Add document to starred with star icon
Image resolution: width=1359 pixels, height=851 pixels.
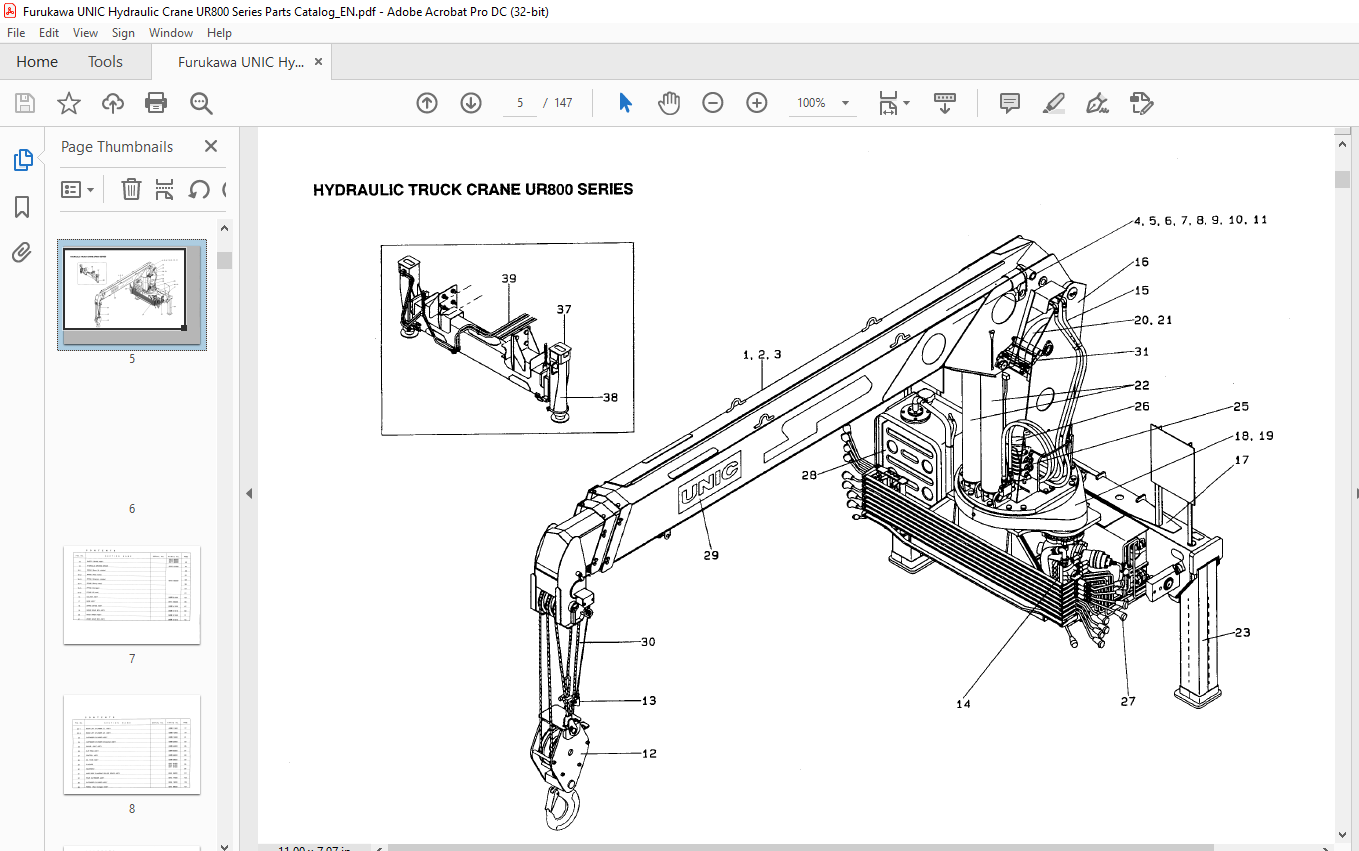68,103
